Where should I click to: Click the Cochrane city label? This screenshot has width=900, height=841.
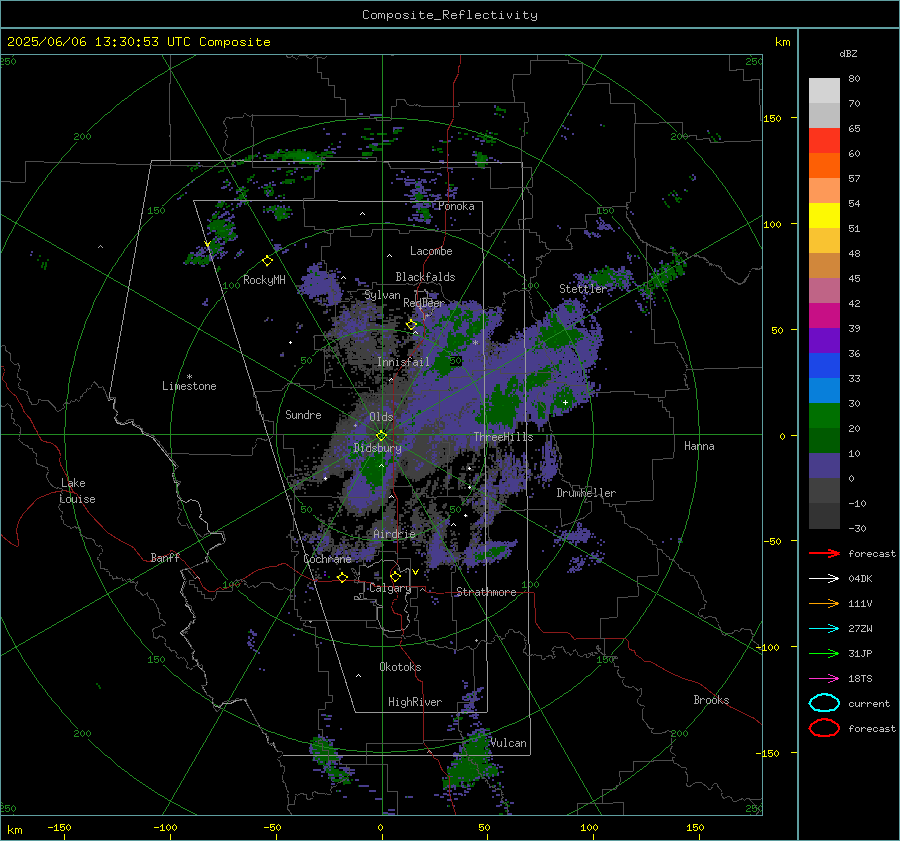pyautogui.click(x=327, y=559)
